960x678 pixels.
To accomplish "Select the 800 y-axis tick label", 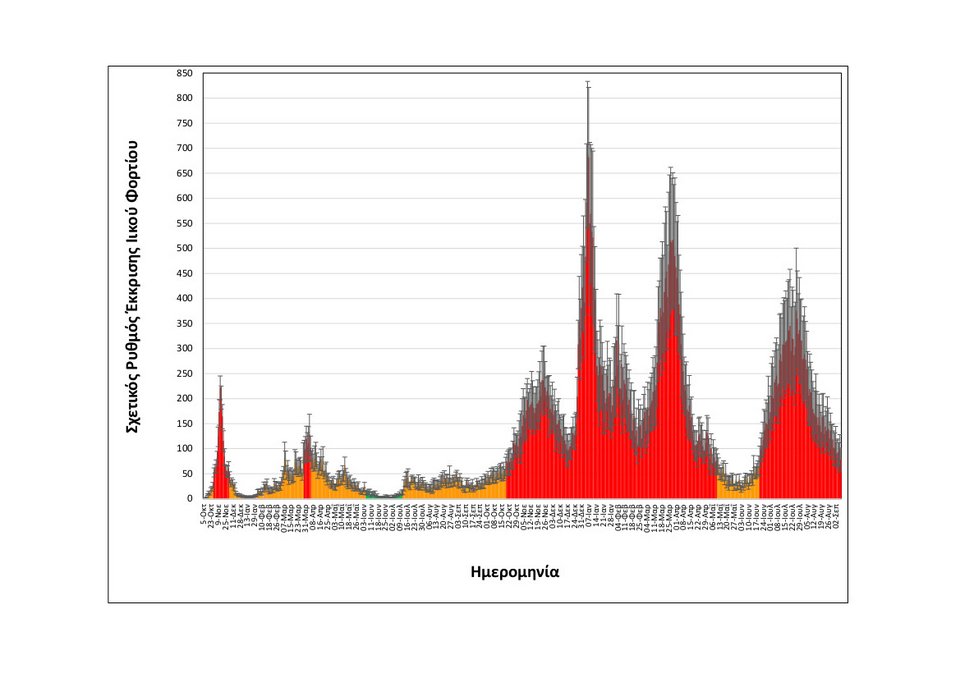I will 183,98.
